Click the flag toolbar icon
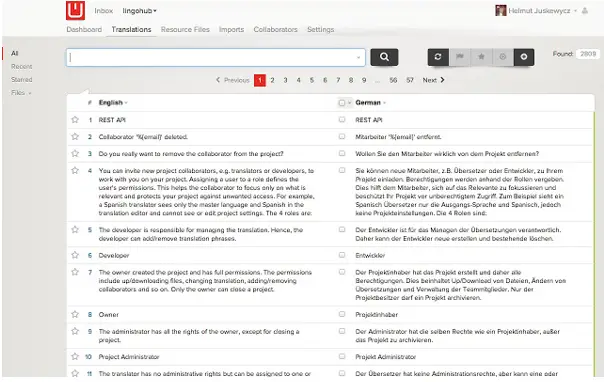Viewport: 604px width, 382px height. click(x=460, y=57)
